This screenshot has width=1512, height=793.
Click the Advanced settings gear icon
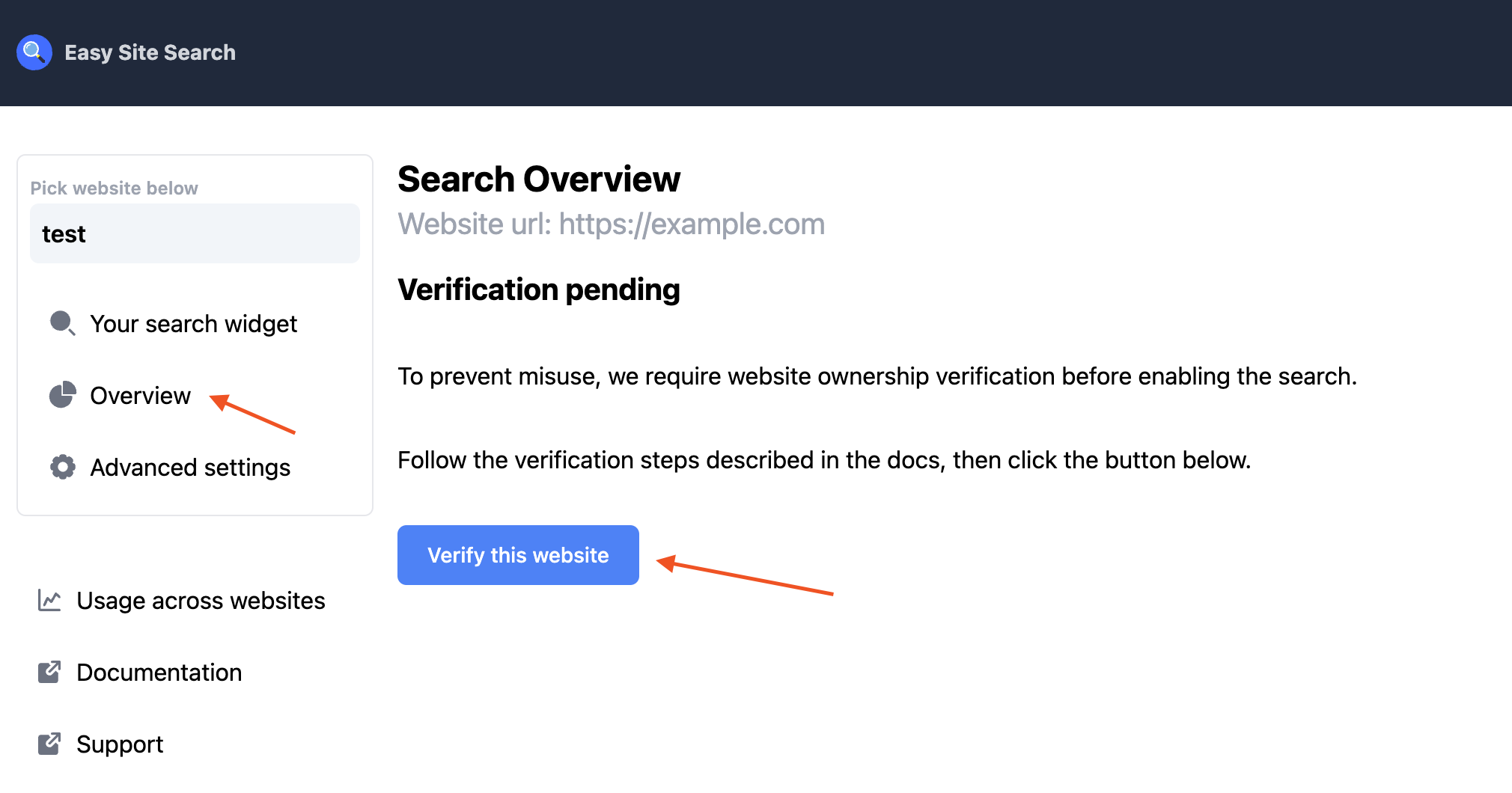pyautogui.click(x=63, y=467)
